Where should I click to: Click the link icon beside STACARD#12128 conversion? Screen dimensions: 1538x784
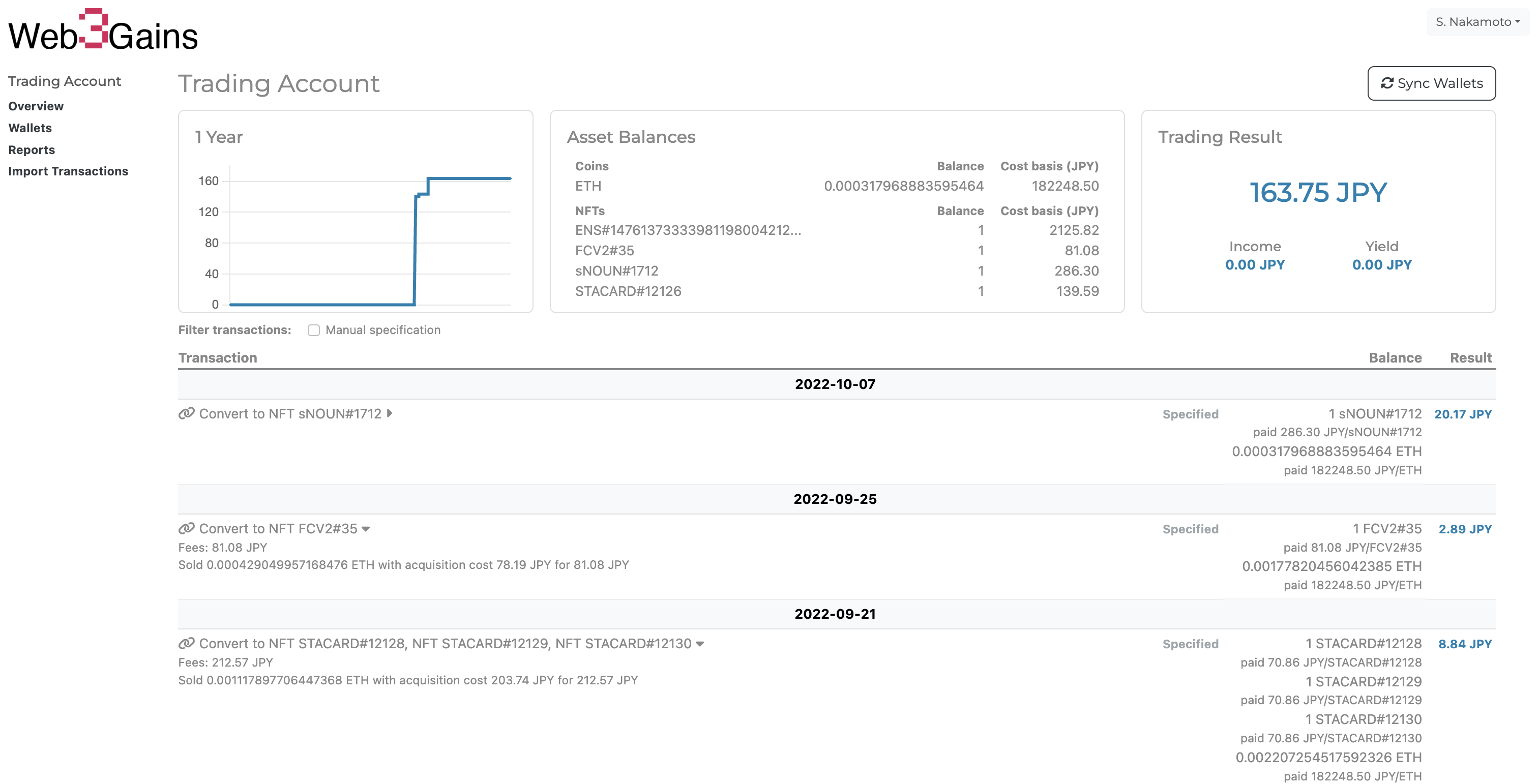(186, 643)
